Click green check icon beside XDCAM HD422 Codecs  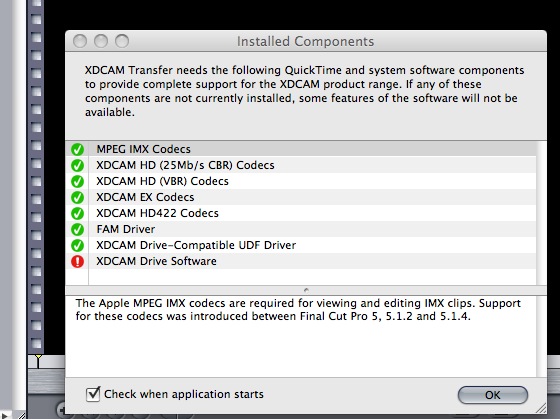[x=77, y=213]
